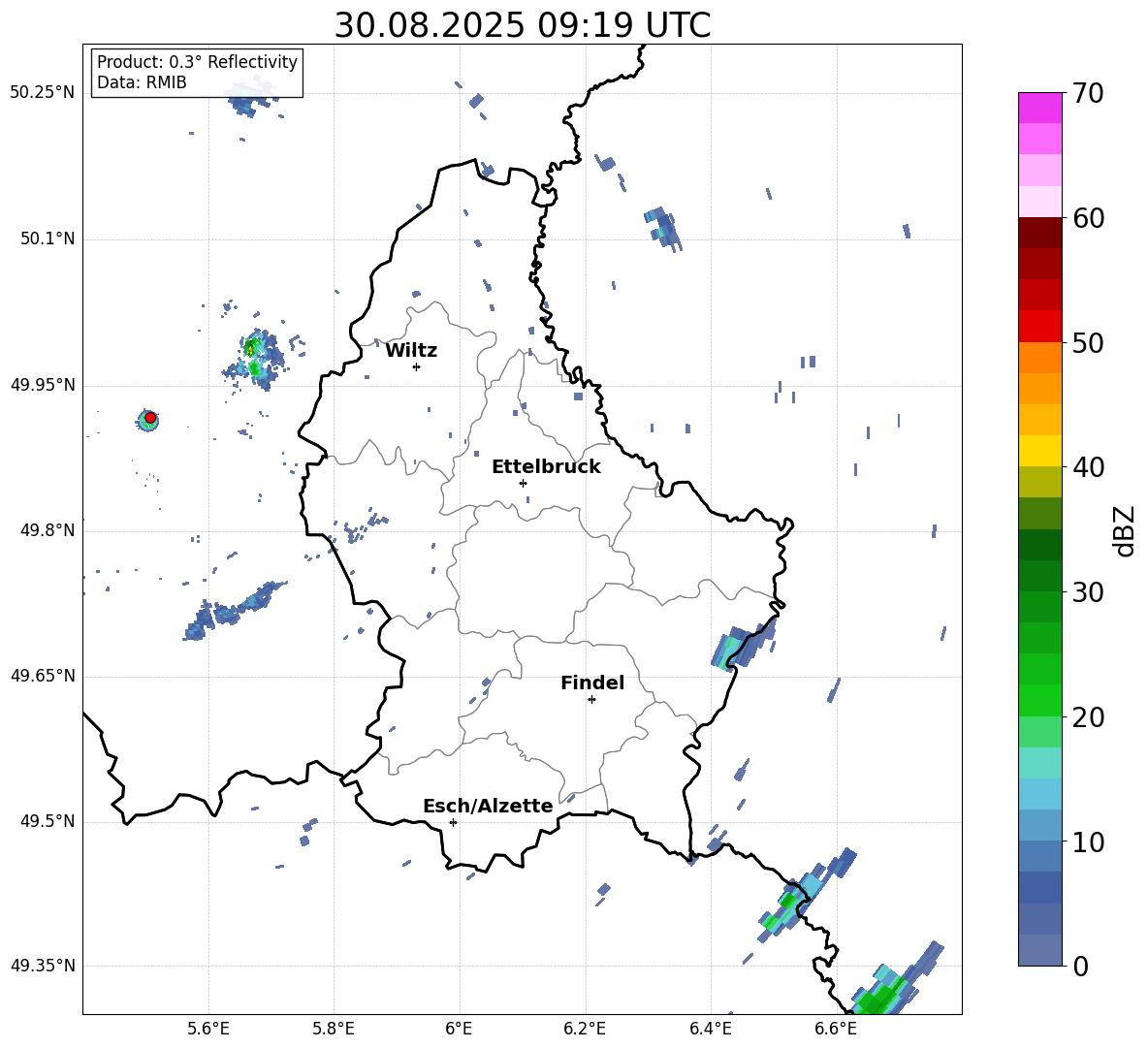Click the magenta top colorbar segment
1148x1048 pixels.
(x=1039, y=109)
